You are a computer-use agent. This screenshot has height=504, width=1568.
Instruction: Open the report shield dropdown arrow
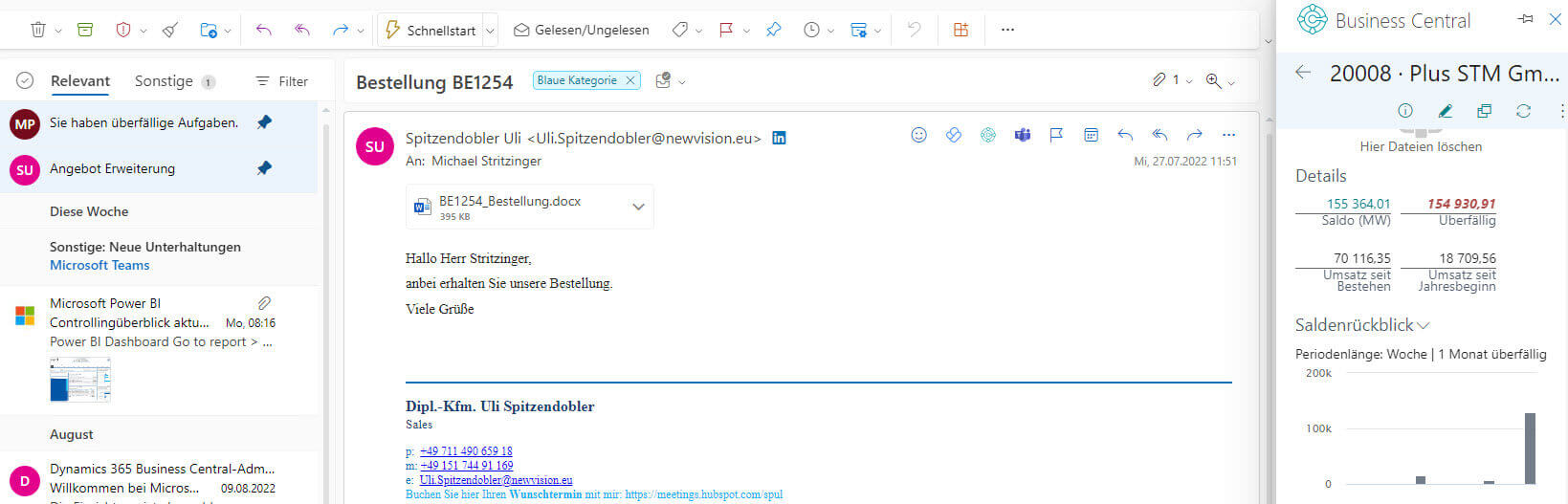(144, 31)
